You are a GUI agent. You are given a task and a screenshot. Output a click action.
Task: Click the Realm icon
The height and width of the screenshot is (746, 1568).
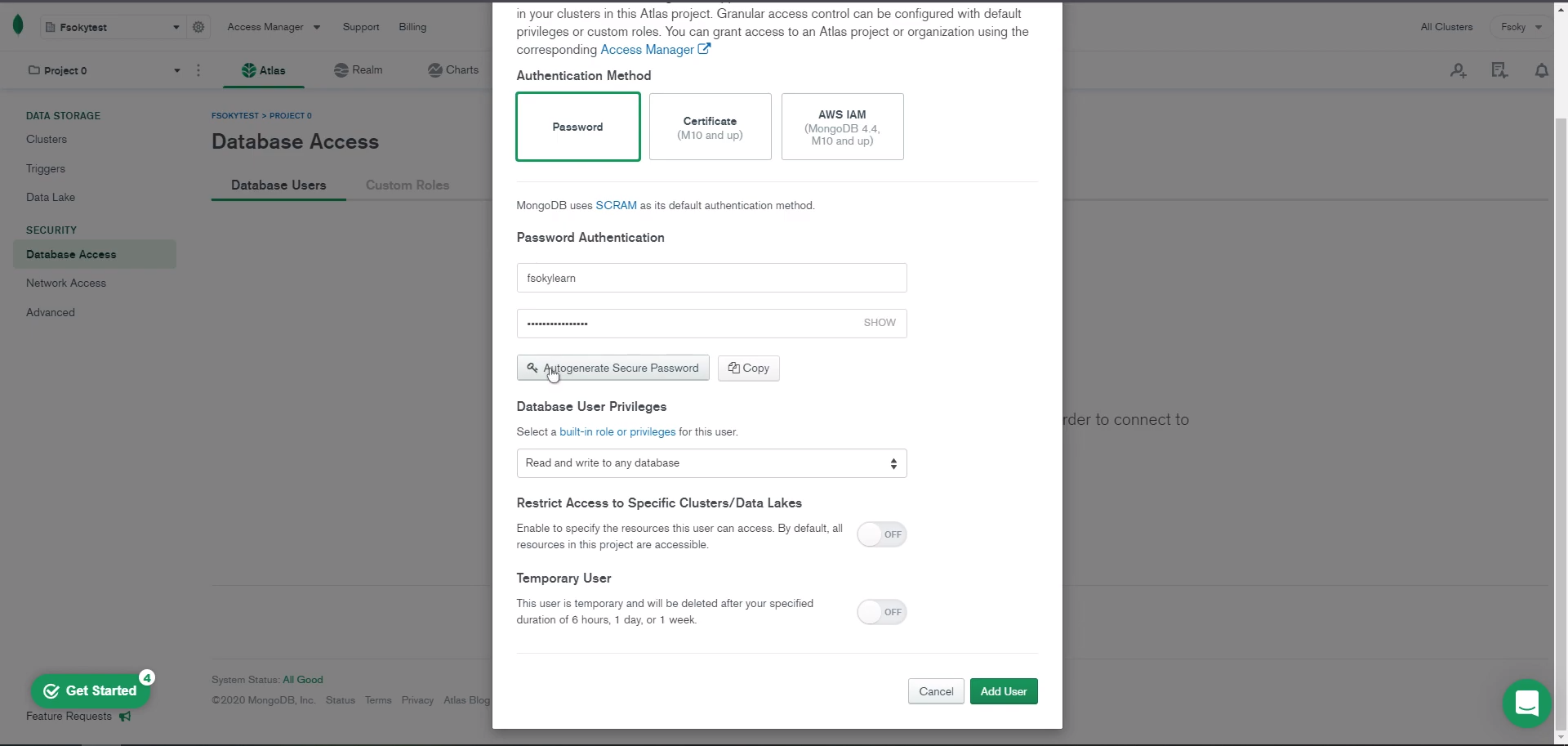(341, 70)
